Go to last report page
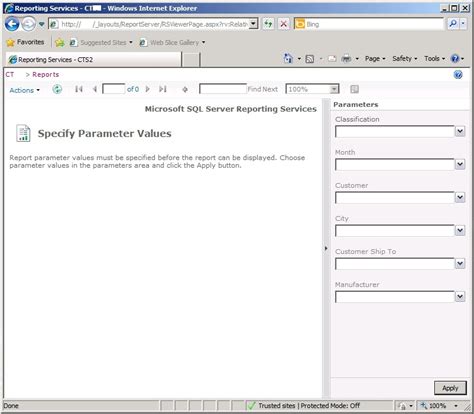 point(163,89)
